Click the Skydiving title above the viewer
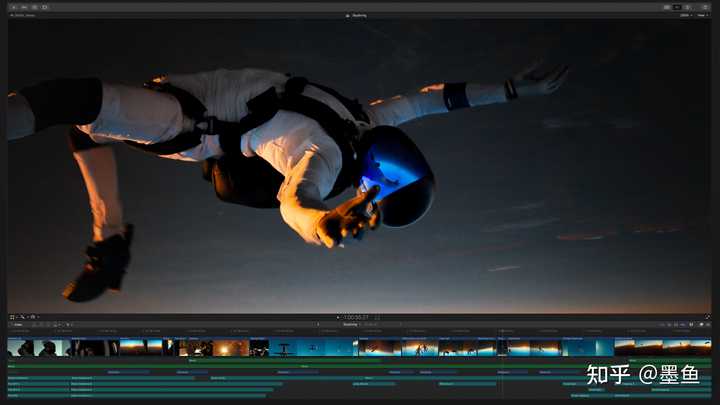This screenshot has height=405, width=720. pos(359,16)
